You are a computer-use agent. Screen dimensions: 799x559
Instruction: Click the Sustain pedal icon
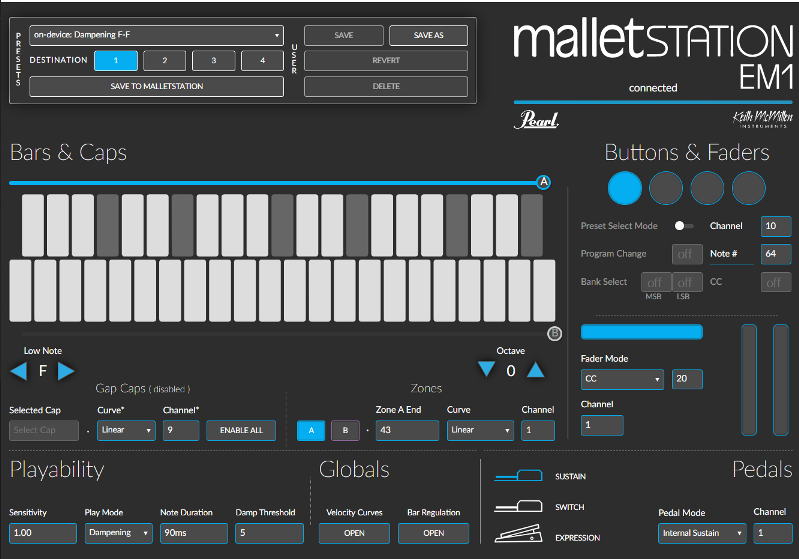click(518, 475)
